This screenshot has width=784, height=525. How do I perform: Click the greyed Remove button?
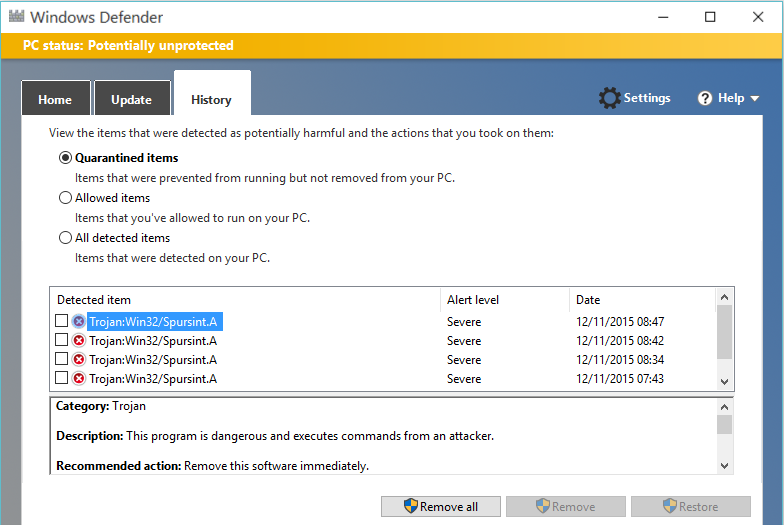coord(566,506)
